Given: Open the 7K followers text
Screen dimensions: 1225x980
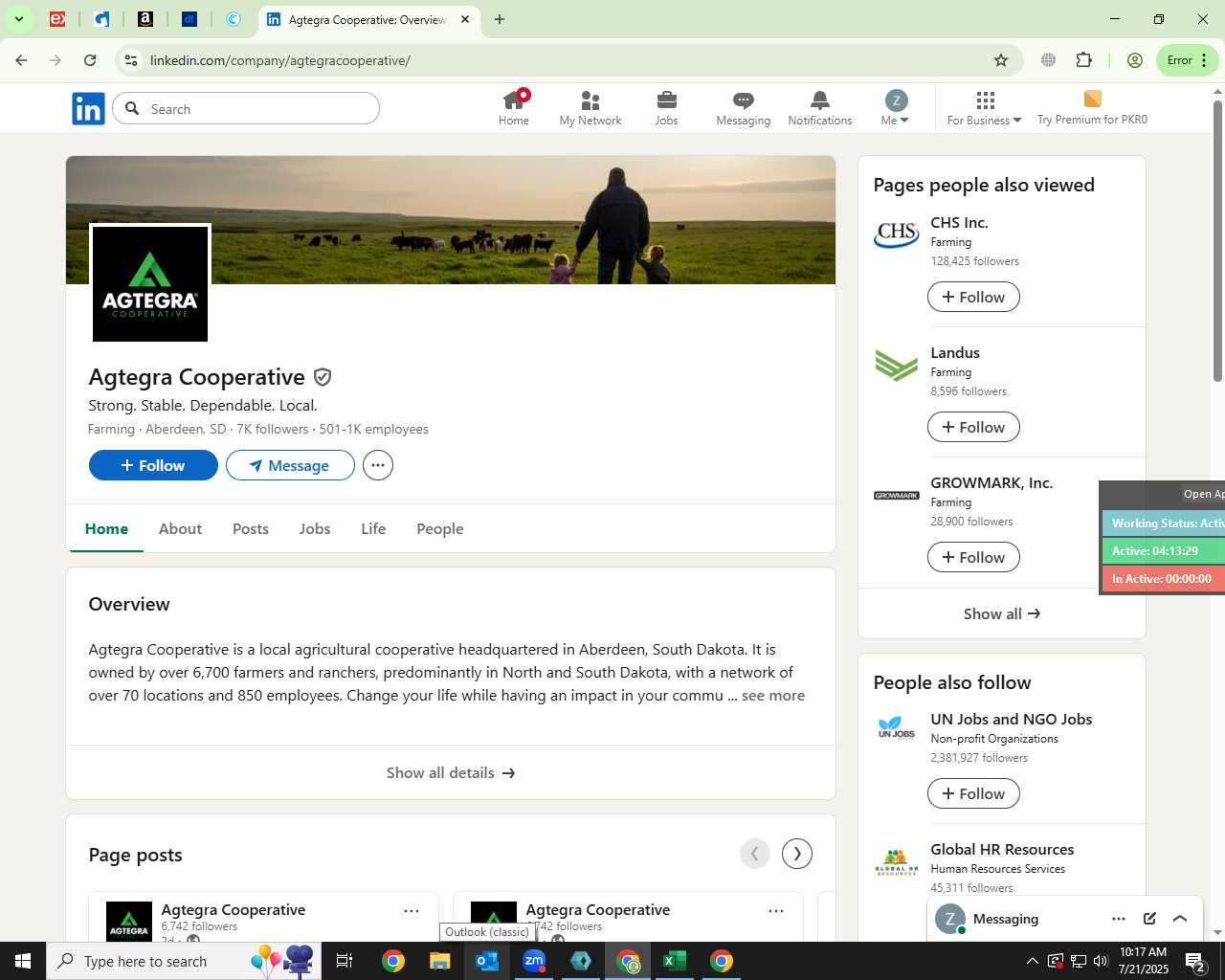Looking at the screenshot, I should pos(273,429).
